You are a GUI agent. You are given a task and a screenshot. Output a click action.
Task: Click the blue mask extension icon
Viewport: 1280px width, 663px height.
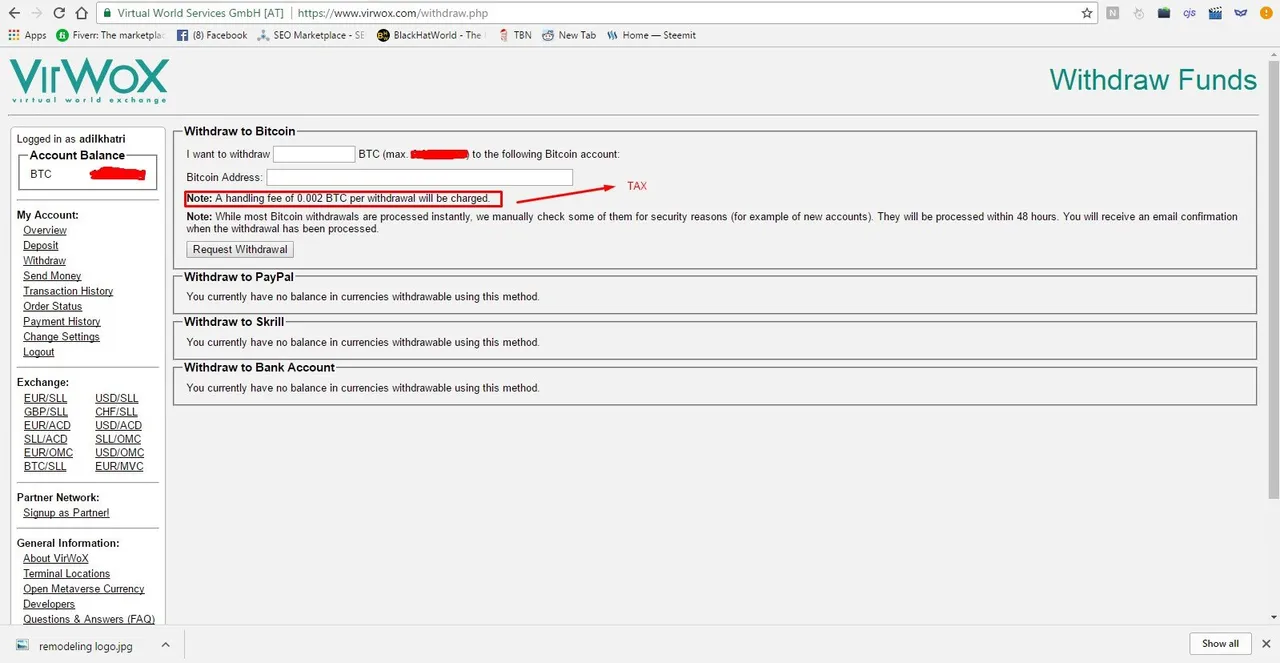(x=1240, y=13)
